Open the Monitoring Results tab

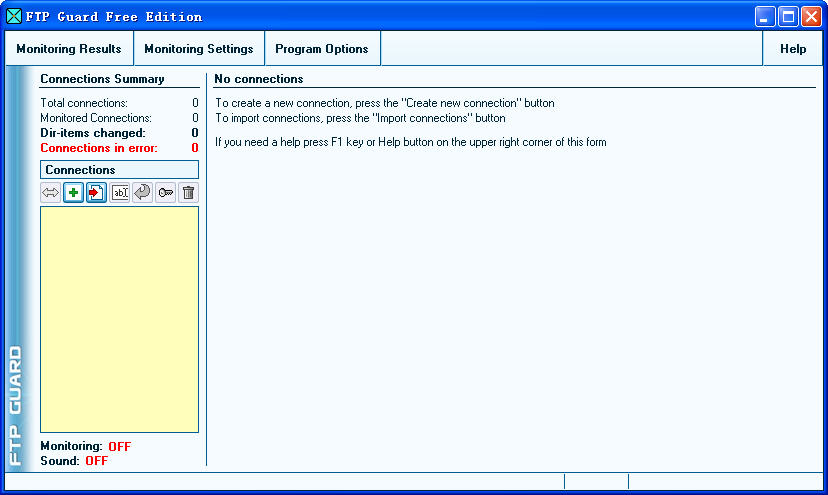click(69, 49)
